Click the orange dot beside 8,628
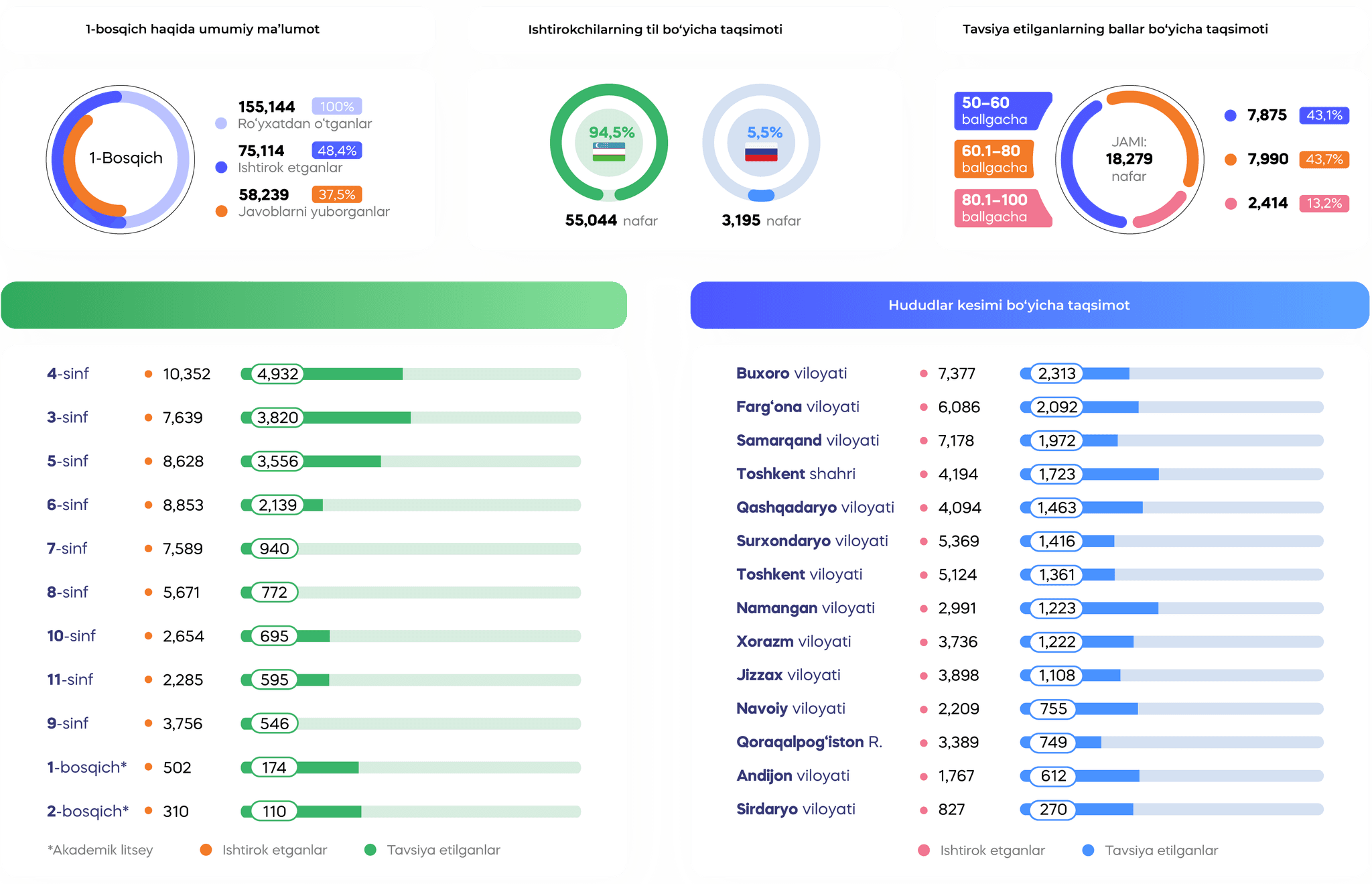Screen dimensions: 1372x884 [x=148, y=461]
